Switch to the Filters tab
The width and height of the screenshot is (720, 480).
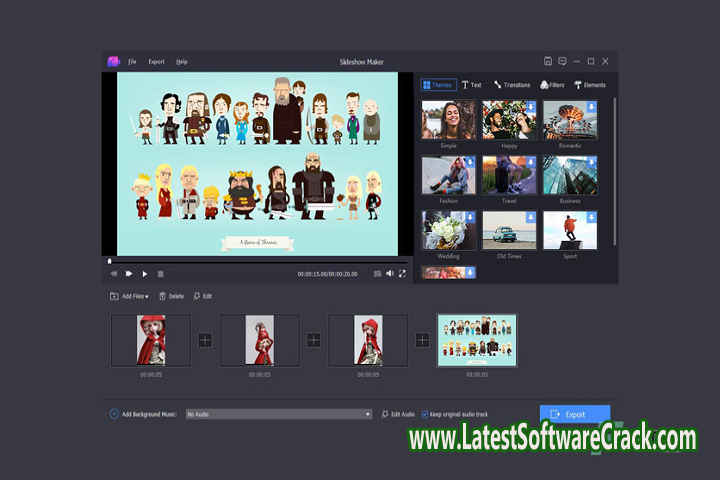pyautogui.click(x=552, y=85)
